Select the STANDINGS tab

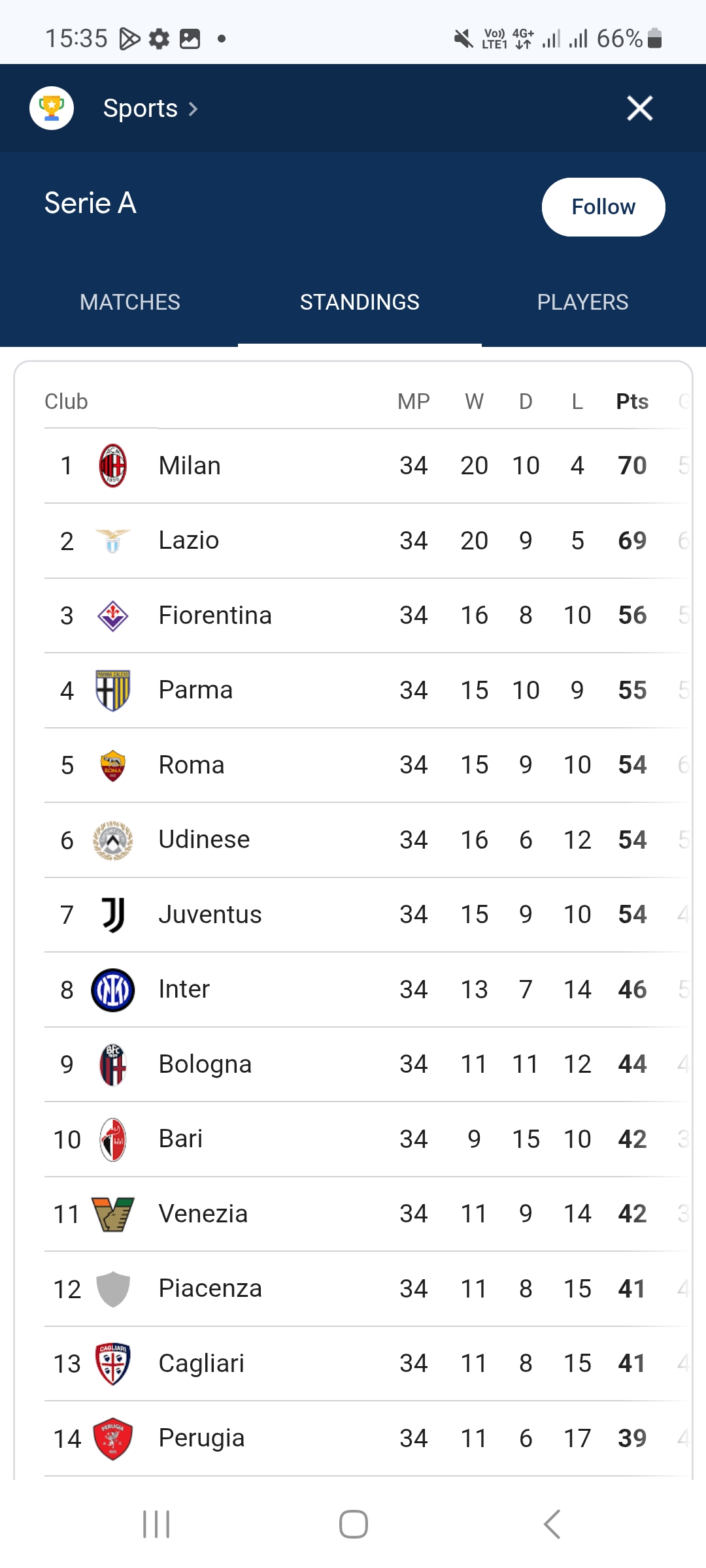(x=360, y=302)
